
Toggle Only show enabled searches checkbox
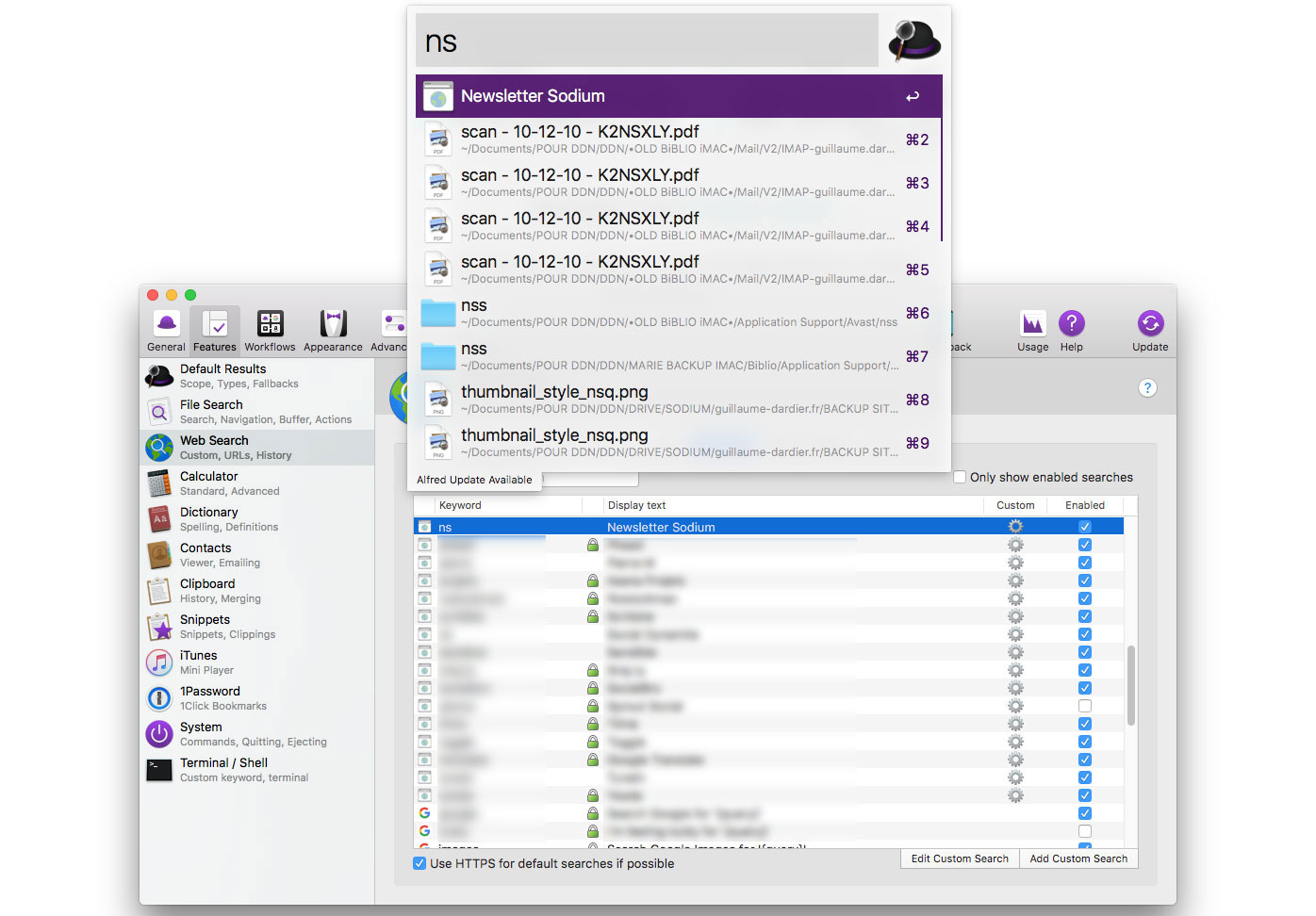click(x=960, y=477)
